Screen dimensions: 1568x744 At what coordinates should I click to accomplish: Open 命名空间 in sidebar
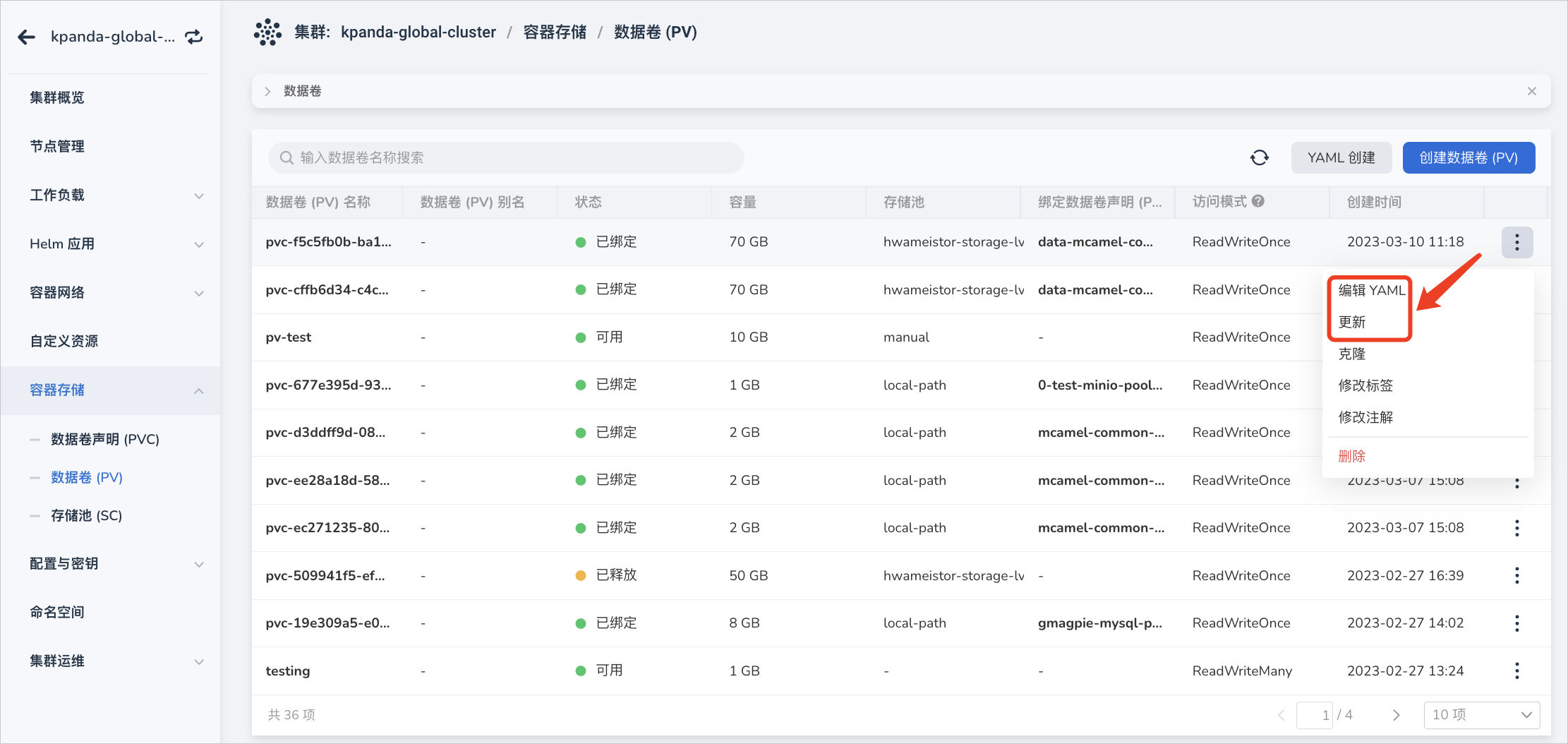[57, 612]
